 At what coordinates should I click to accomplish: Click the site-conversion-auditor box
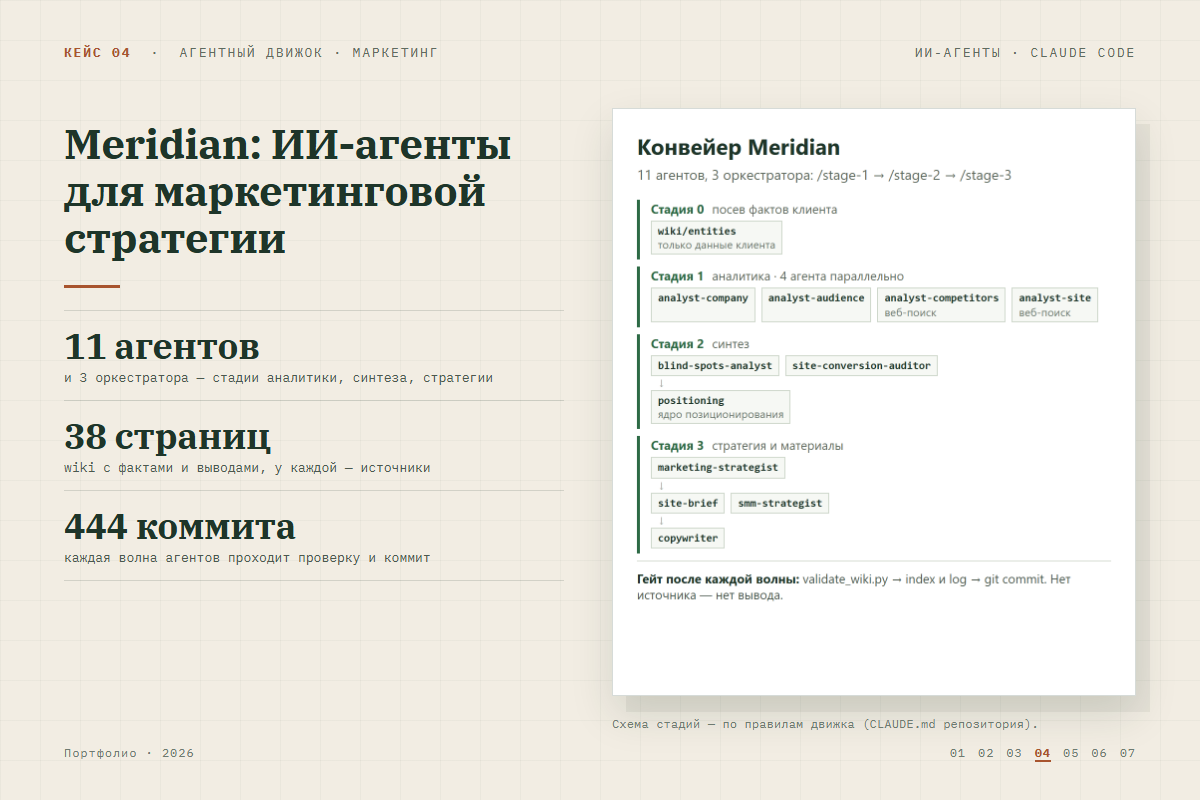(x=861, y=366)
